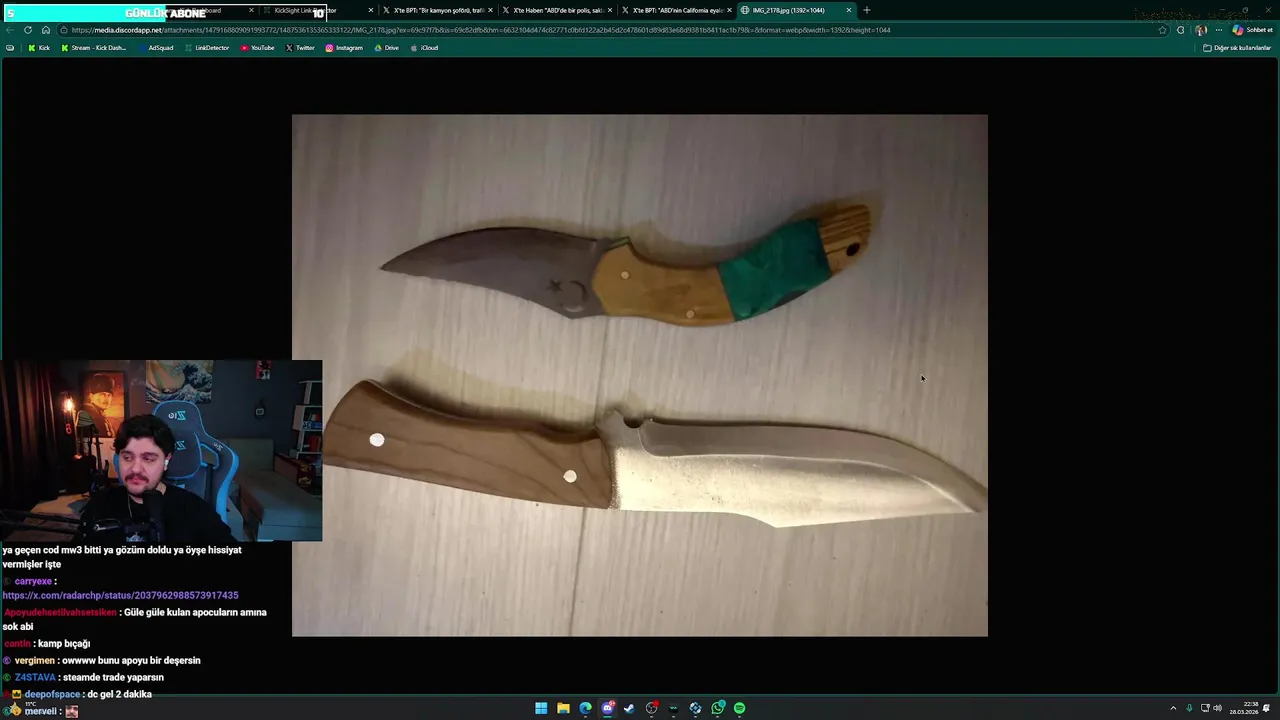Viewport: 1280px width, 720px height.
Task: Switch to the X'te Haber "ABD'de bir polis" tab
Action: click(557, 10)
